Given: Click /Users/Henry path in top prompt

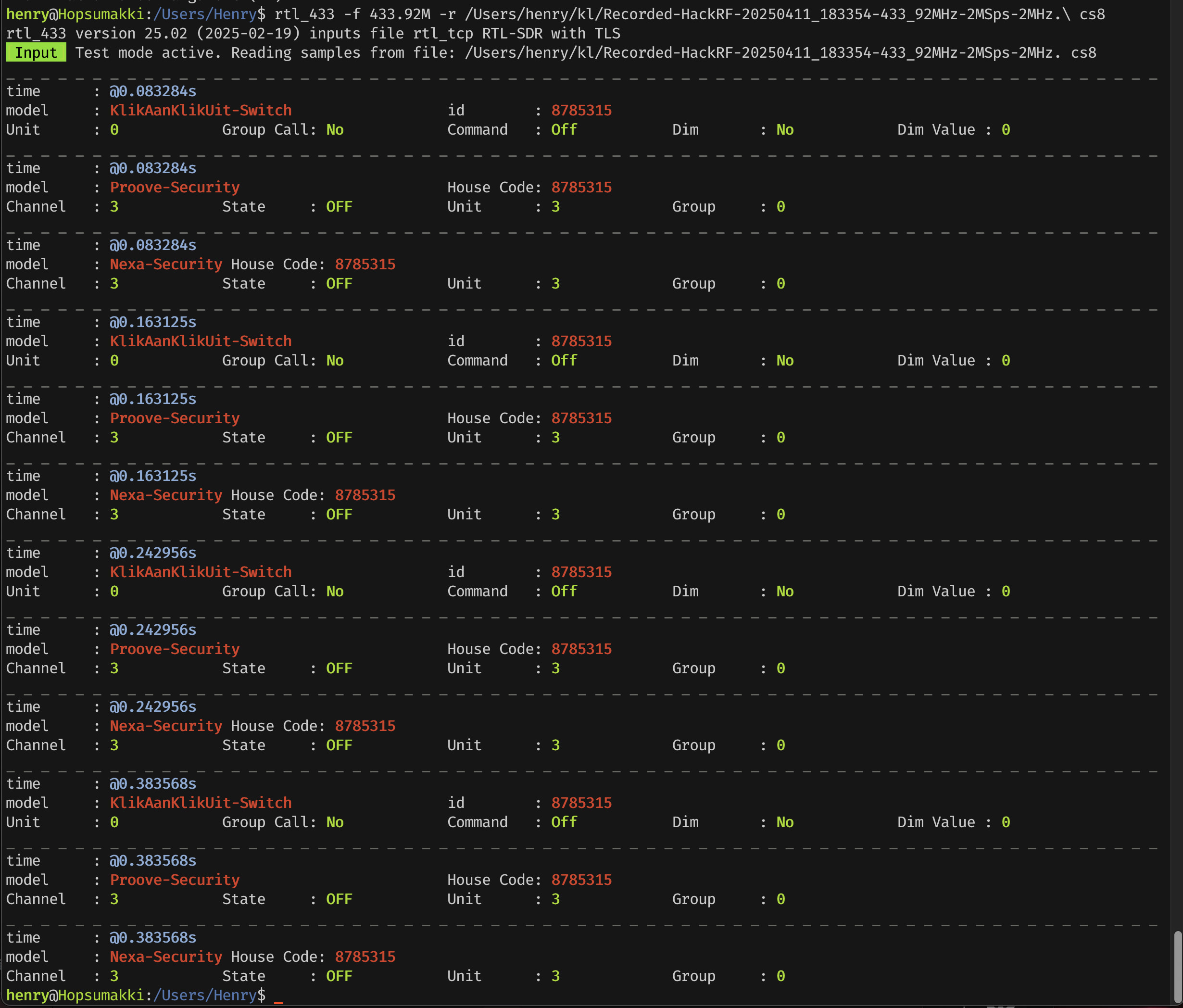Looking at the screenshot, I should 204,14.
